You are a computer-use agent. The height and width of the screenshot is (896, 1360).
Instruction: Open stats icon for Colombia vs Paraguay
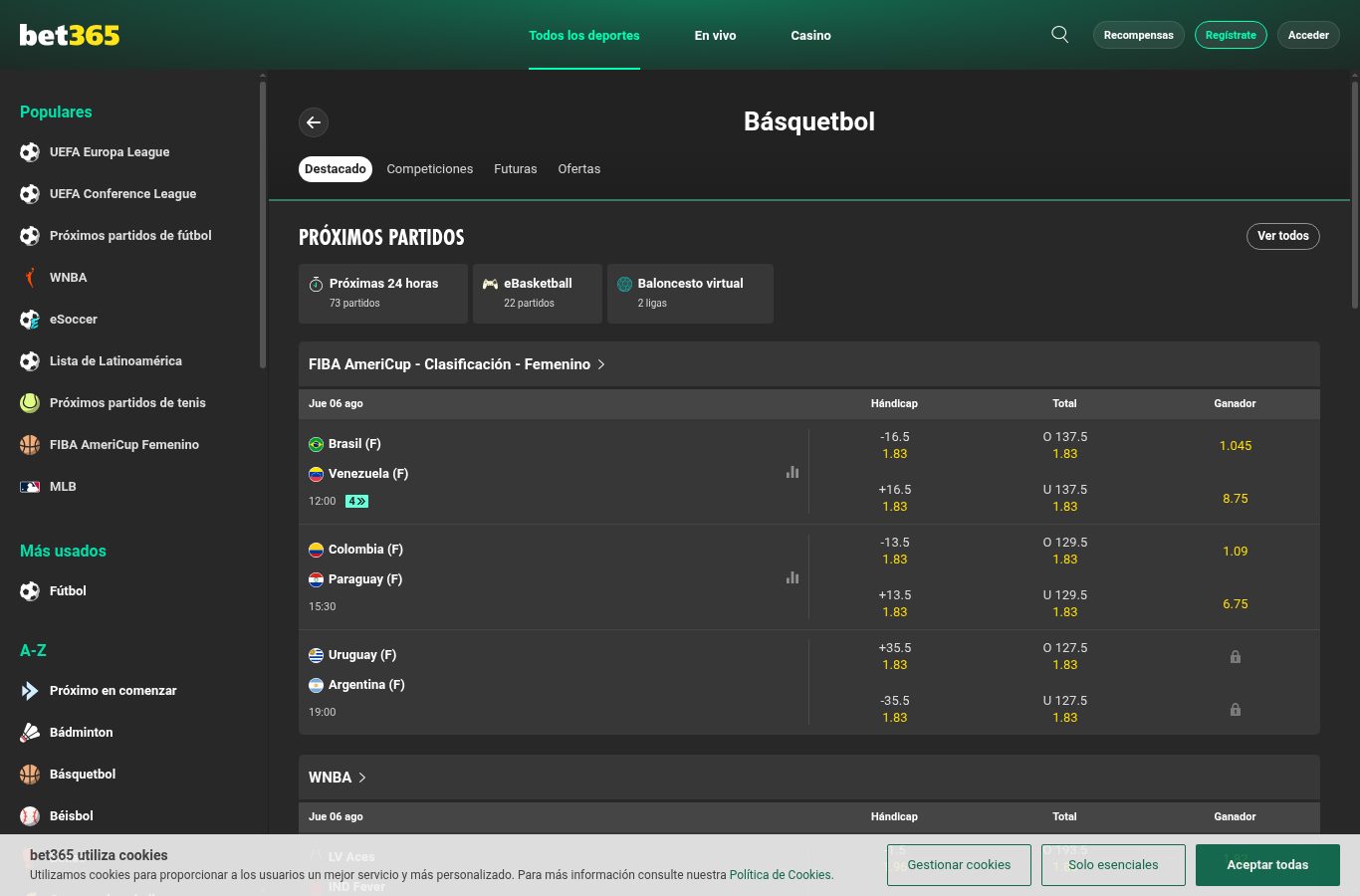[x=793, y=577]
